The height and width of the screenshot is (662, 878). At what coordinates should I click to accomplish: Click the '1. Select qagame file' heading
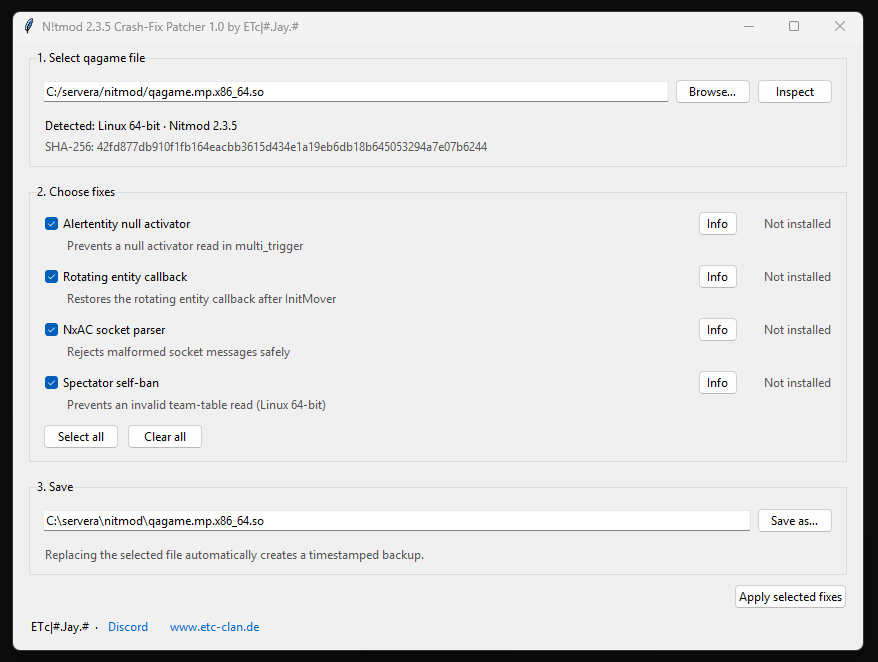(91, 58)
